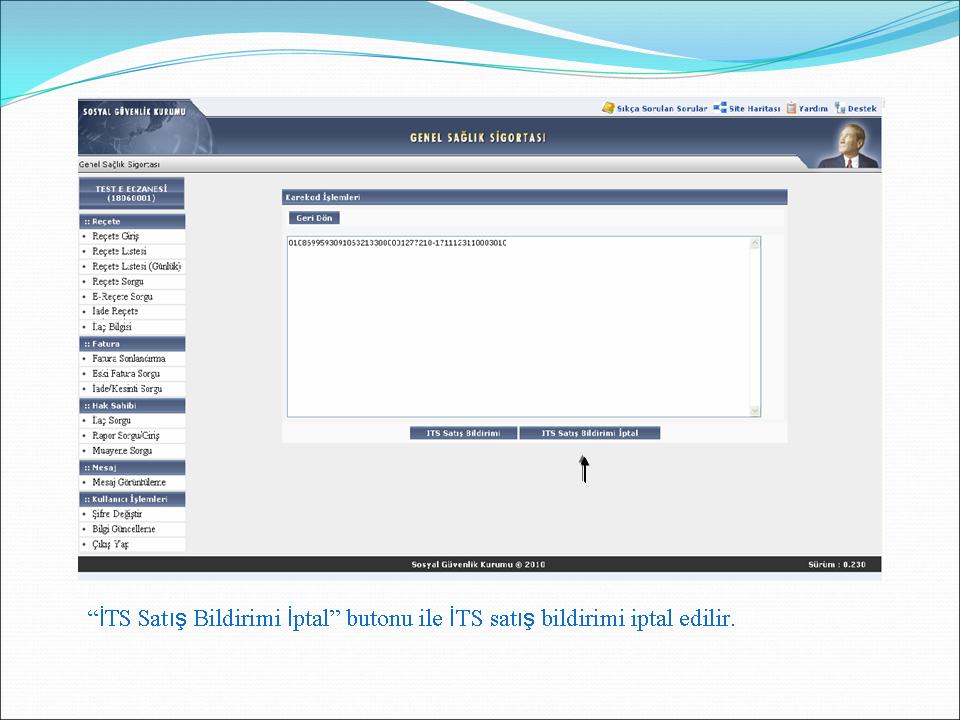Select Reçete Listesi (Günlük) menu item
The height and width of the screenshot is (720, 960).
point(136,267)
